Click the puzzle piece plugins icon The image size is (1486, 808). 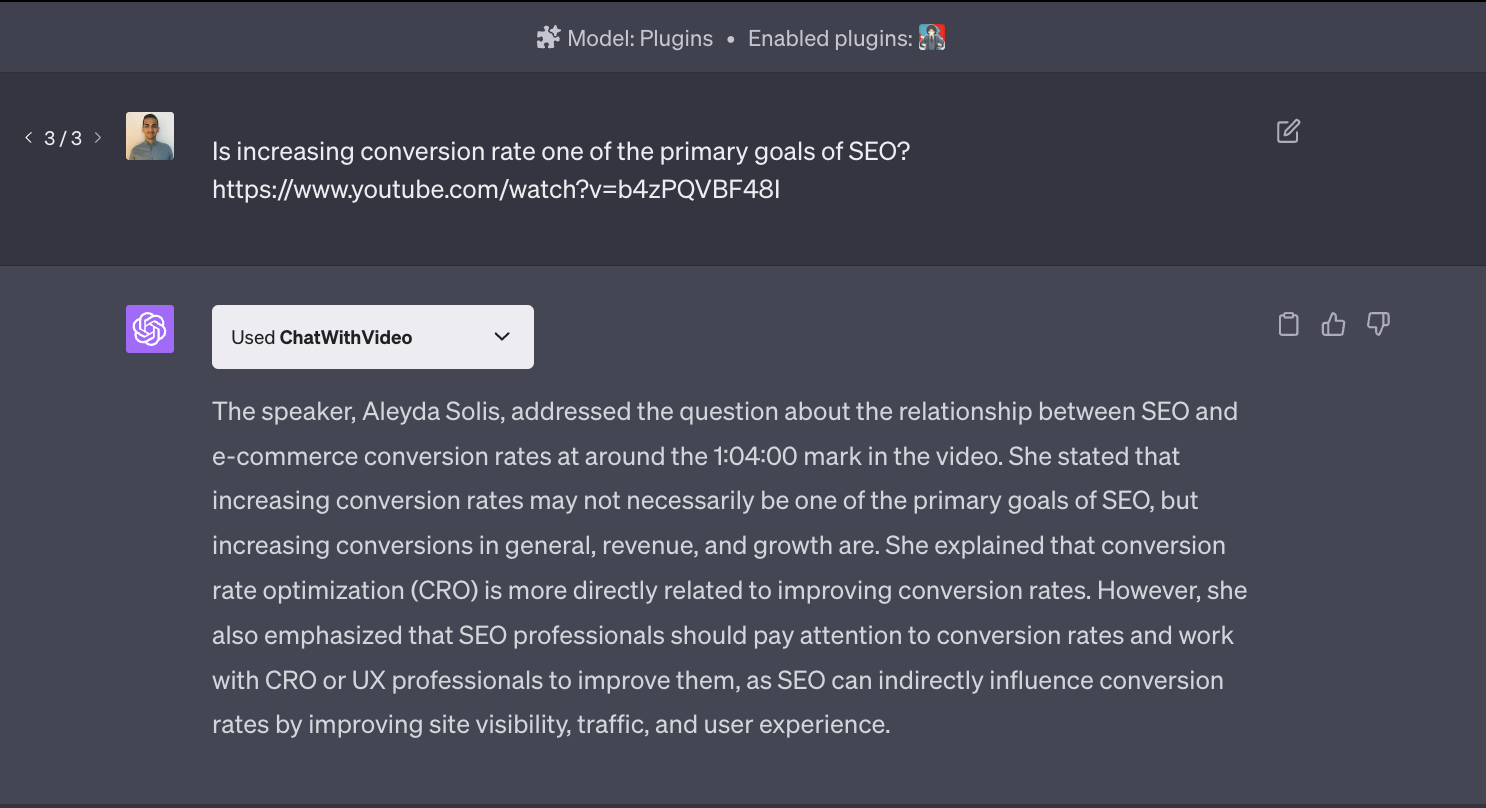pos(548,39)
